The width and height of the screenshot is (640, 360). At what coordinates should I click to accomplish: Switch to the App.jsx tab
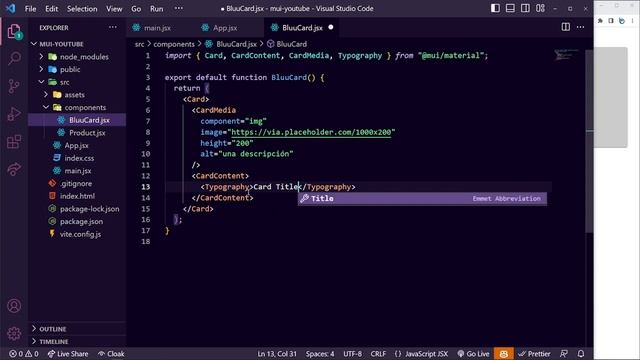224,28
